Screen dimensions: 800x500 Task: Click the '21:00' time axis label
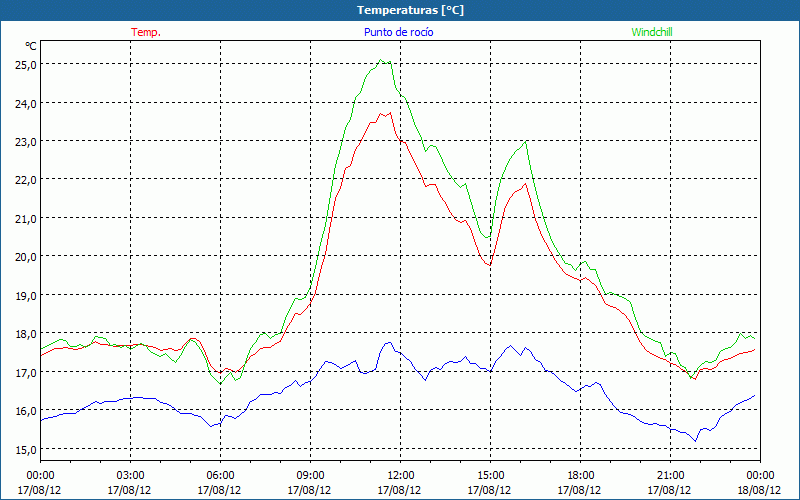coord(670,476)
